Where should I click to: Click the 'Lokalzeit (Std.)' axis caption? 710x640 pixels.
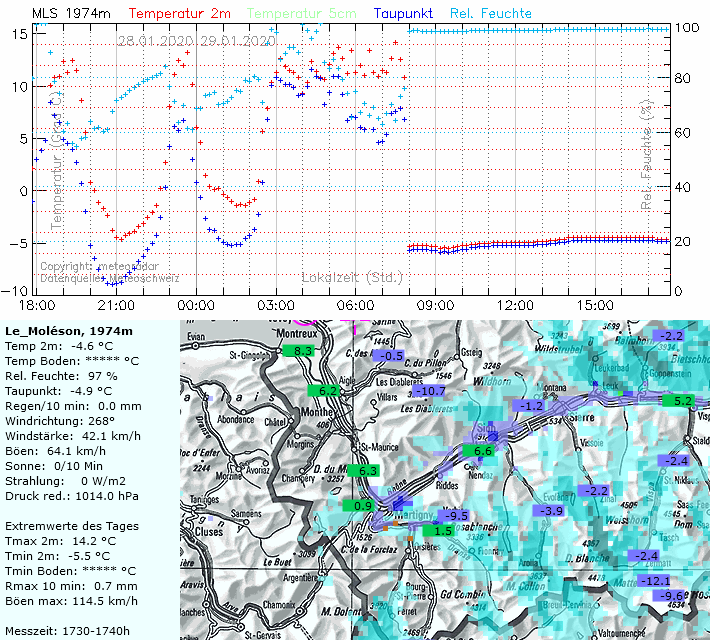click(352, 277)
